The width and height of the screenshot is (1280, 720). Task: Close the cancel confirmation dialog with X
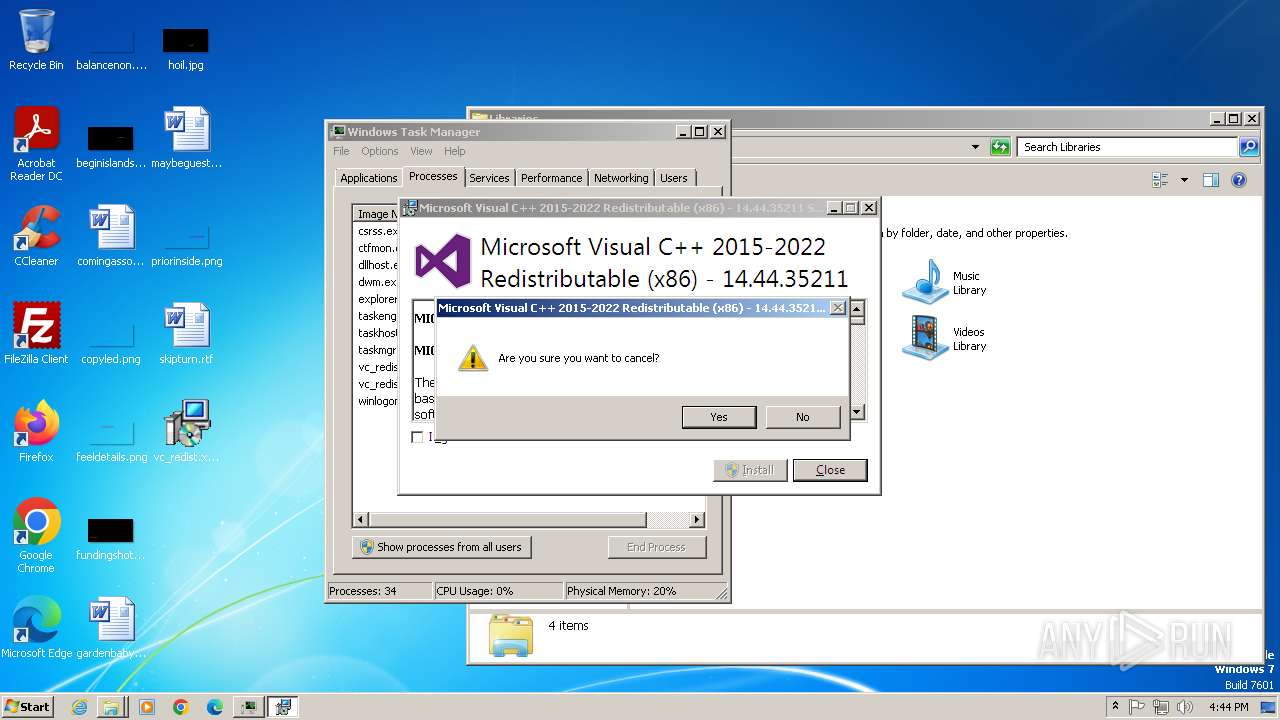pos(838,308)
